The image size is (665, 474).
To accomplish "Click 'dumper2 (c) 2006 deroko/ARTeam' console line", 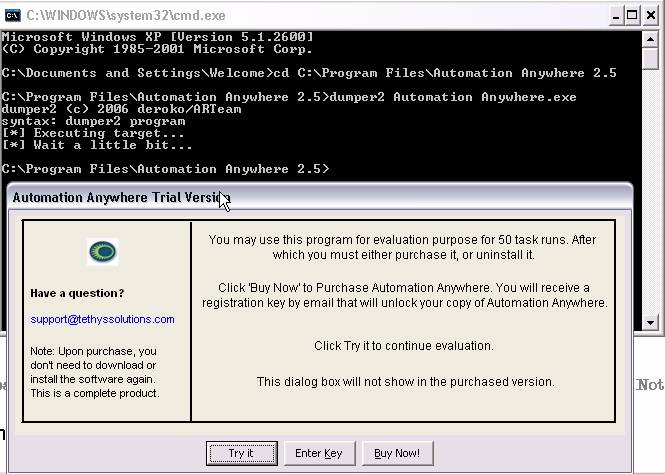I will click(121, 109).
